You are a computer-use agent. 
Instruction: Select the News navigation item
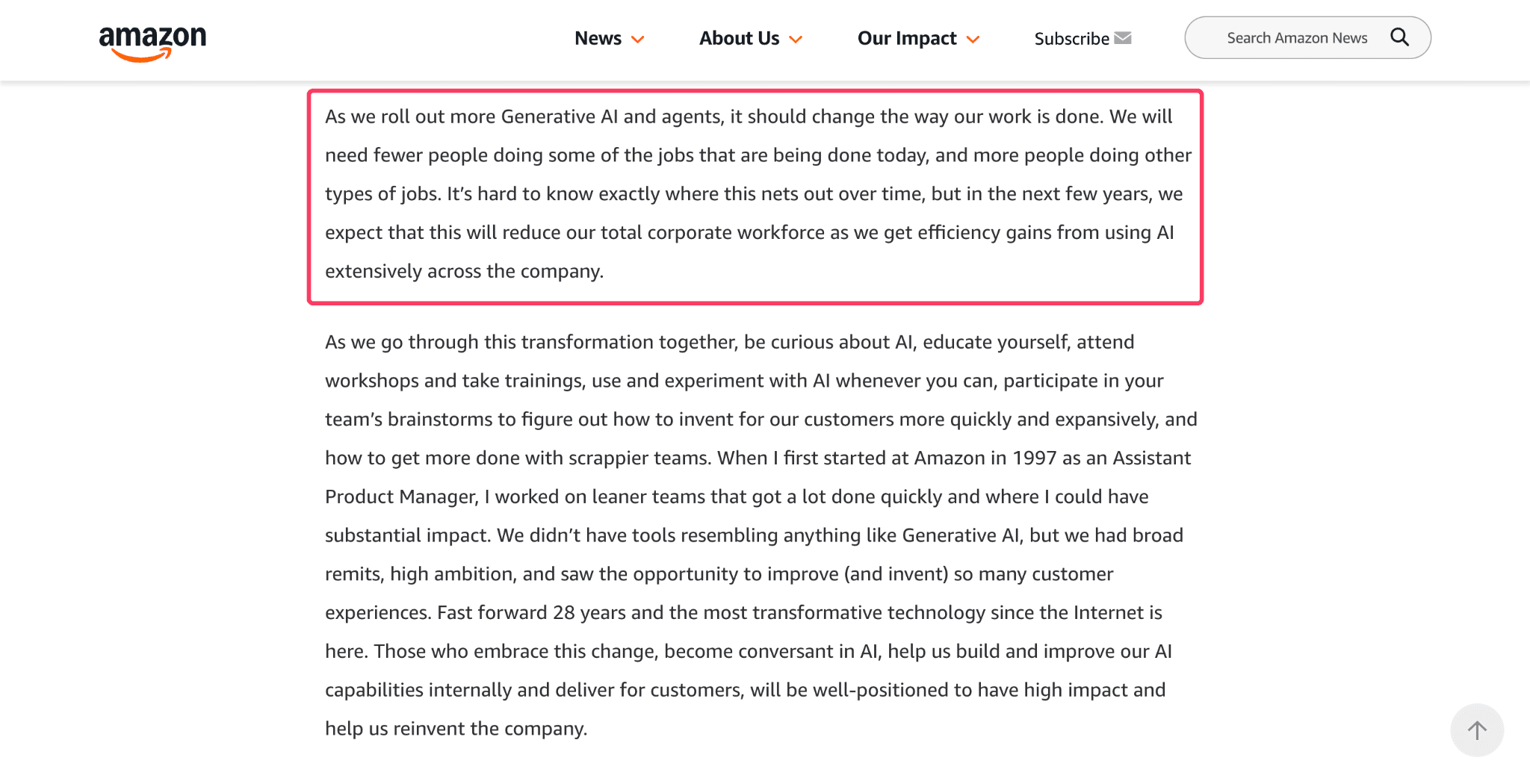pos(598,38)
